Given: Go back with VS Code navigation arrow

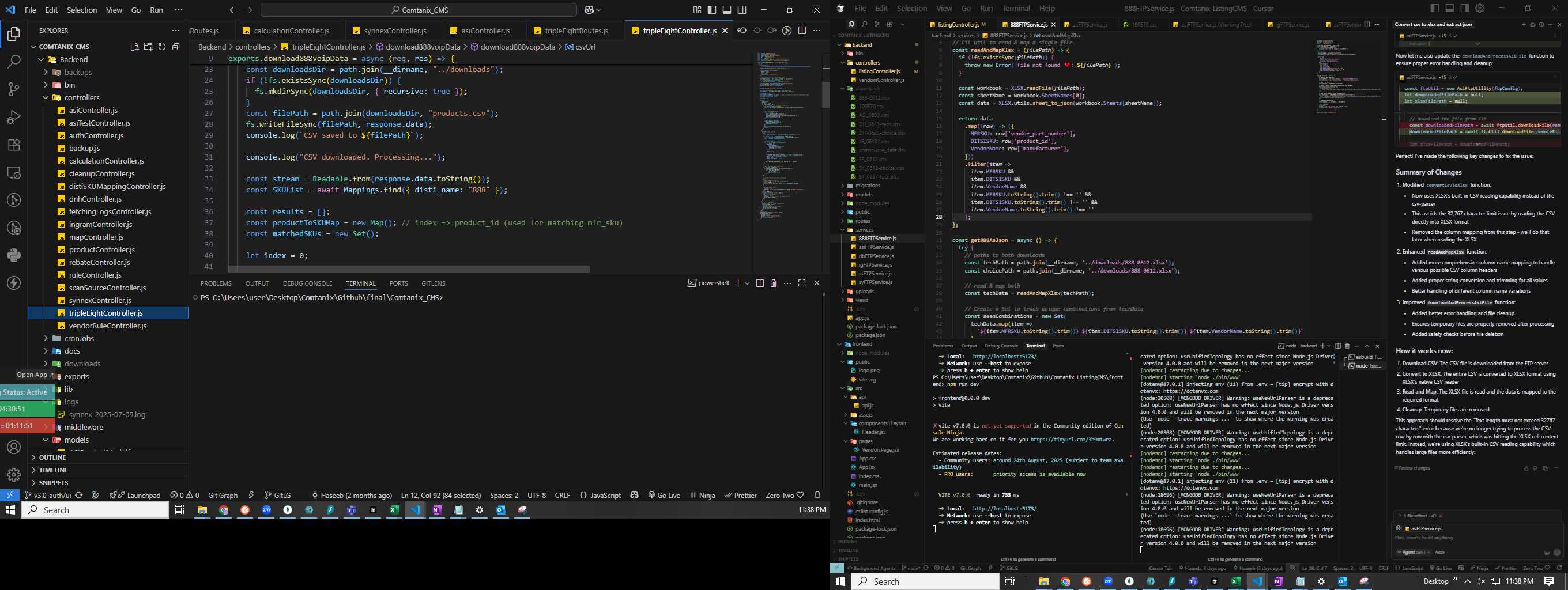Looking at the screenshot, I should pos(233,10).
